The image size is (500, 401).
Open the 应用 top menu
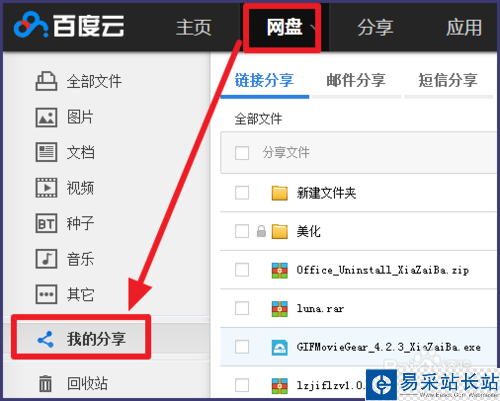[x=464, y=27]
